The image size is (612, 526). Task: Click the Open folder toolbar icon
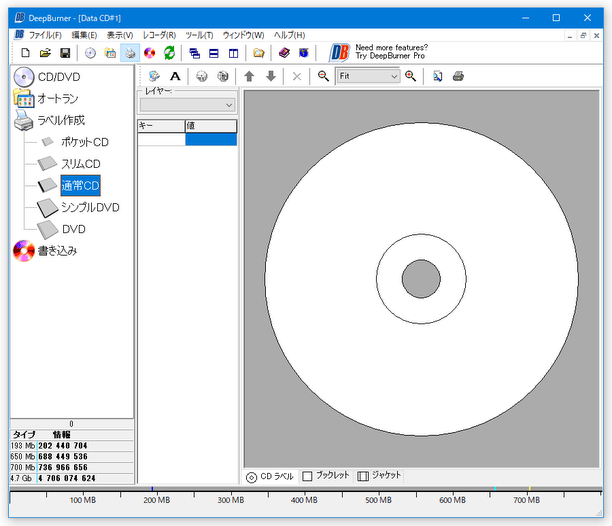tap(45, 53)
